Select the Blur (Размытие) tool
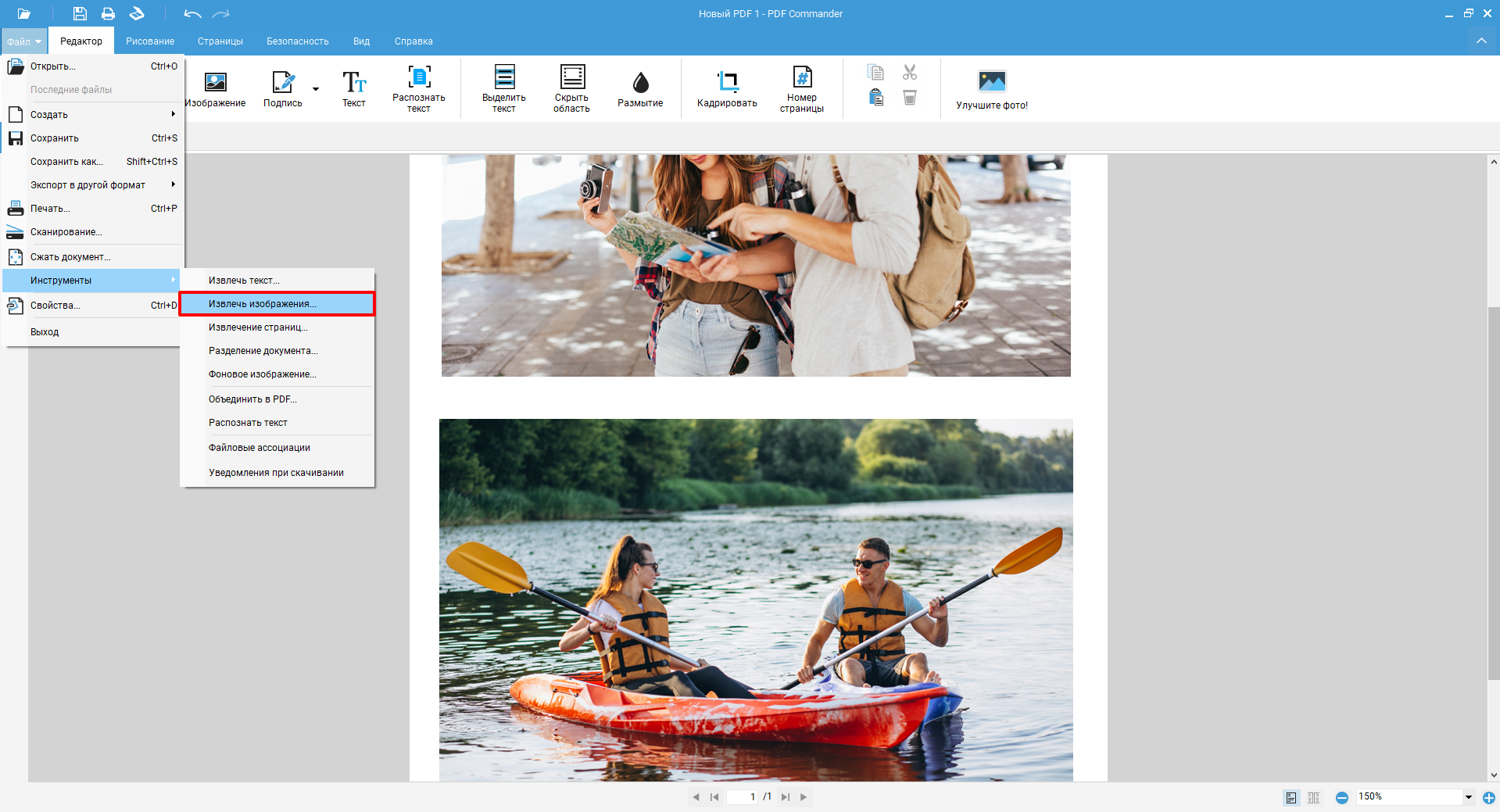The image size is (1500, 812). (640, 81)
